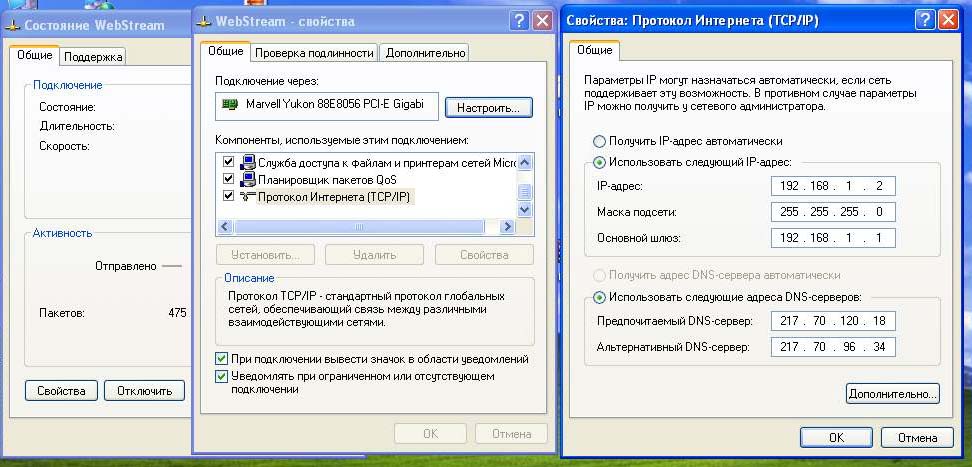Click the TCP/IP protocol icon in components list
972x467 pixels.
tap(247, 197)
